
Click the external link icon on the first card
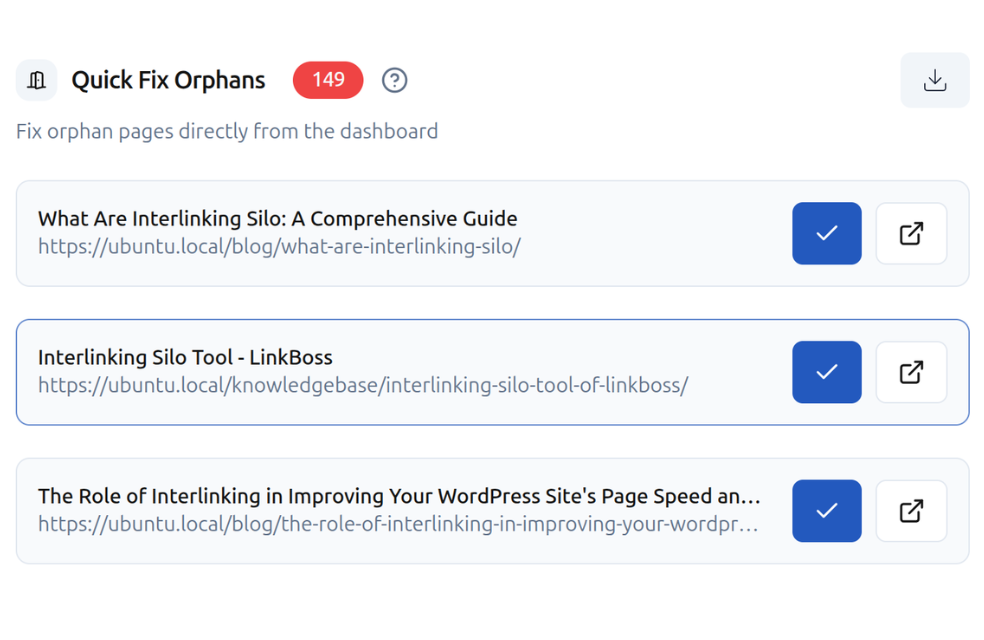coord(911,233)
